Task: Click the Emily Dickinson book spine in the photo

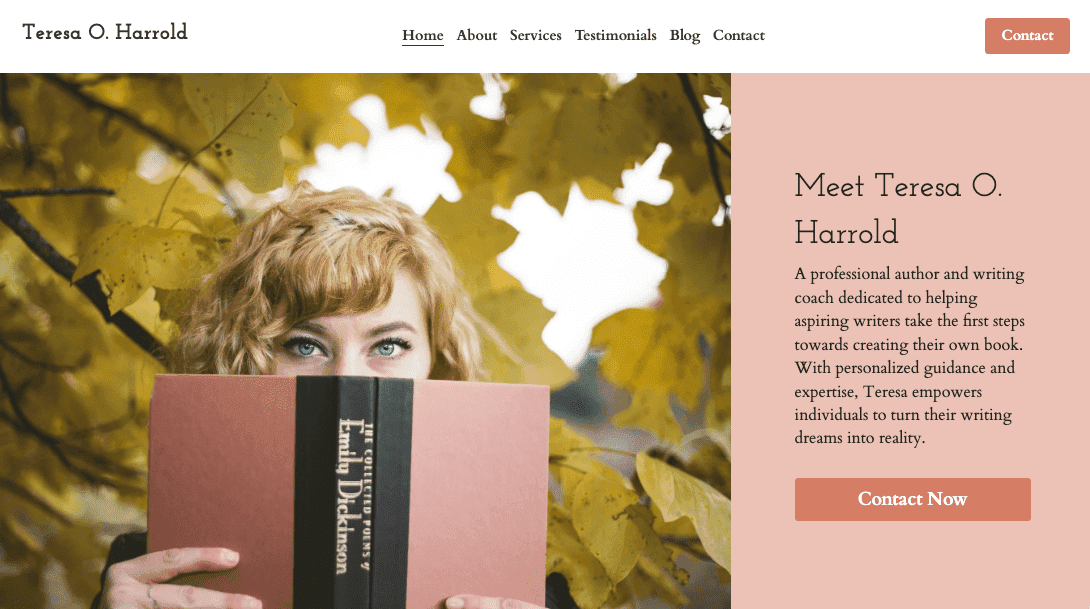Action: (x=354, y=494)
